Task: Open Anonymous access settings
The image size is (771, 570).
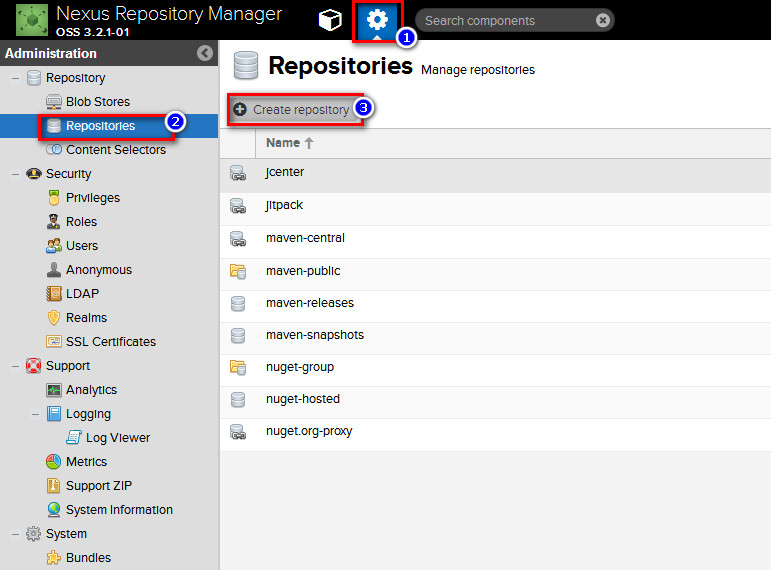Action: pos(99,270)
